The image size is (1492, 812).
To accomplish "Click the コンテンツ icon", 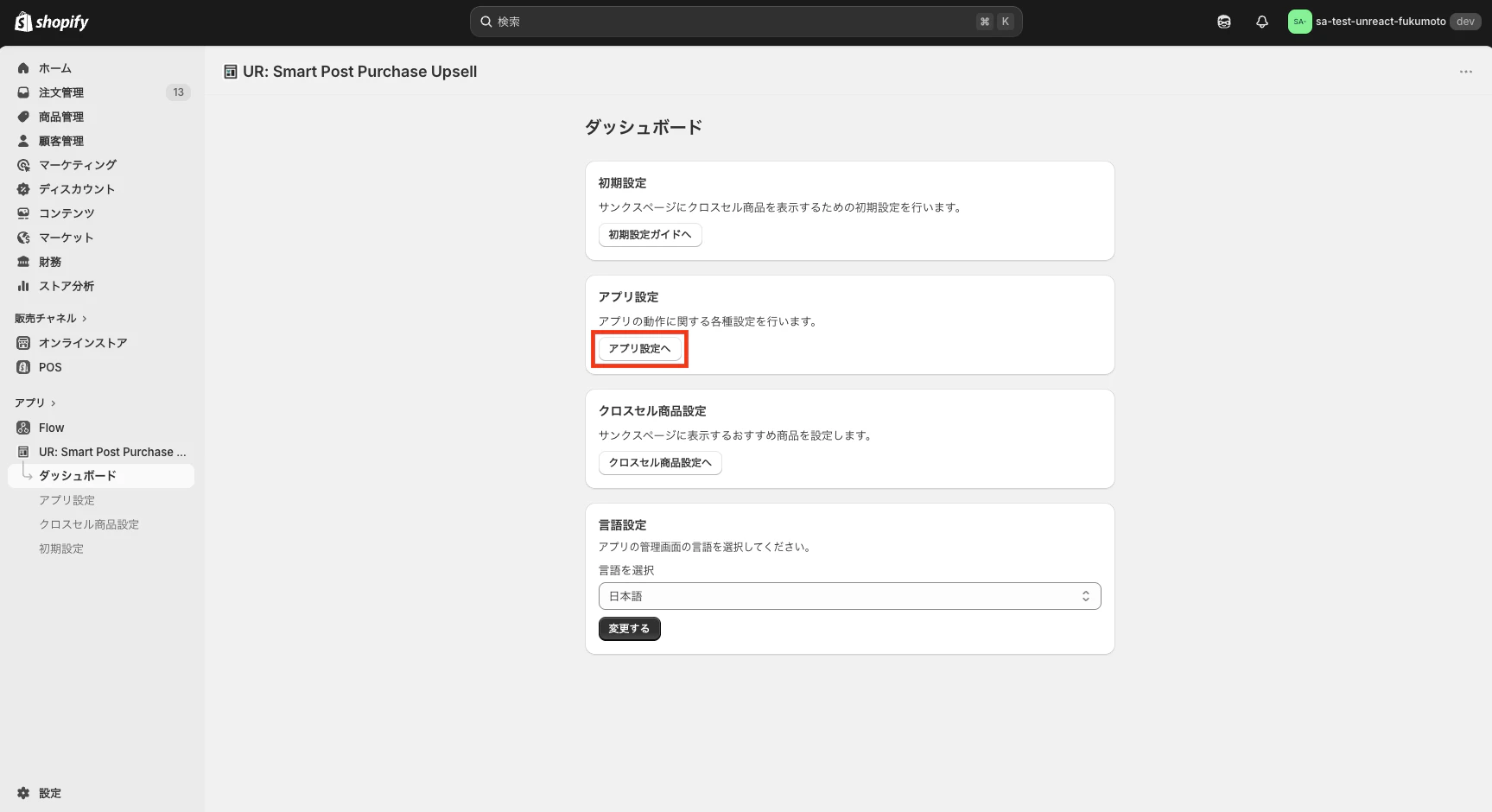I will [x=23, y=213].
